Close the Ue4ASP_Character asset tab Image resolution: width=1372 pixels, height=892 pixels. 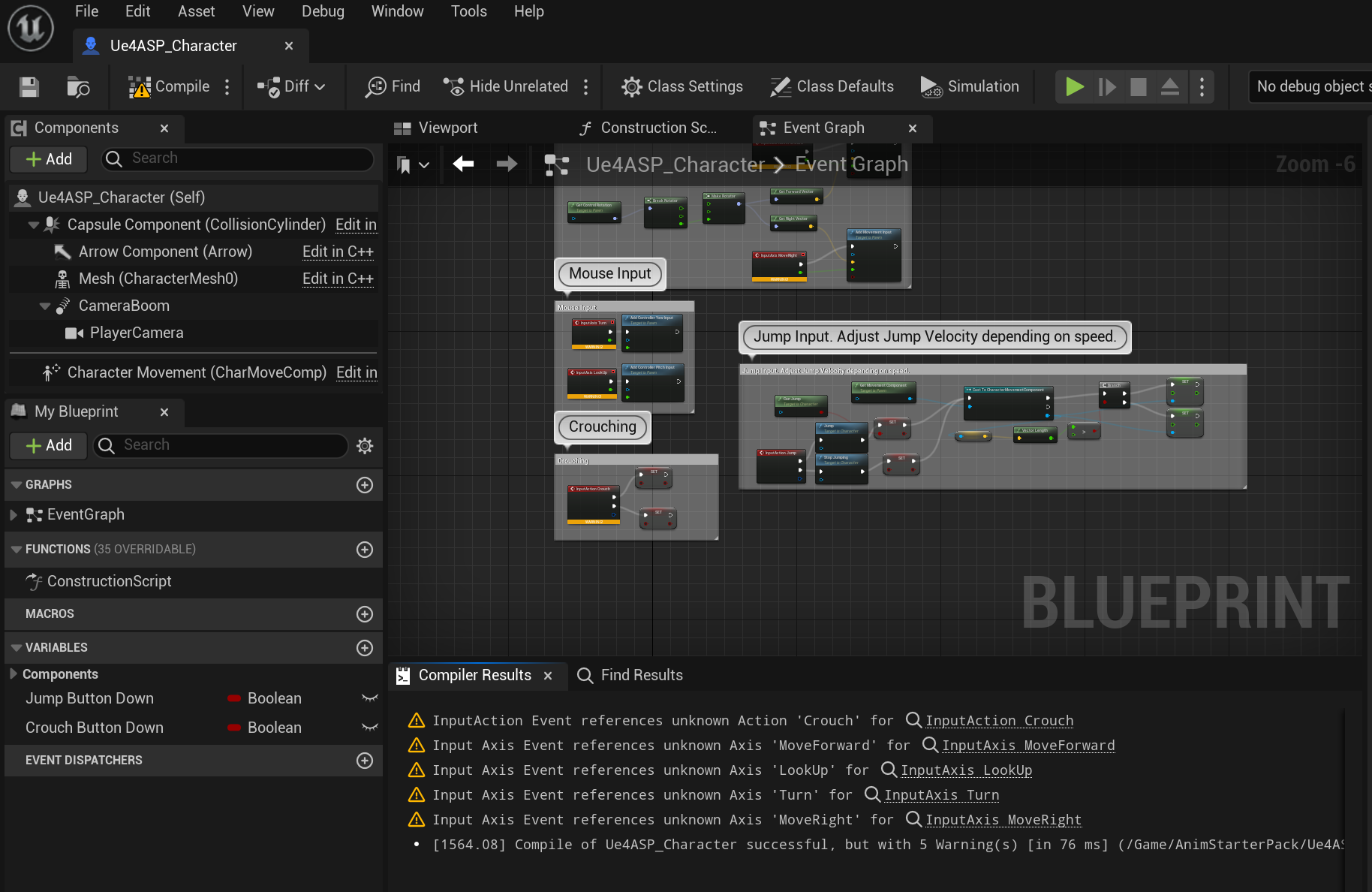[x=289, y=46]
